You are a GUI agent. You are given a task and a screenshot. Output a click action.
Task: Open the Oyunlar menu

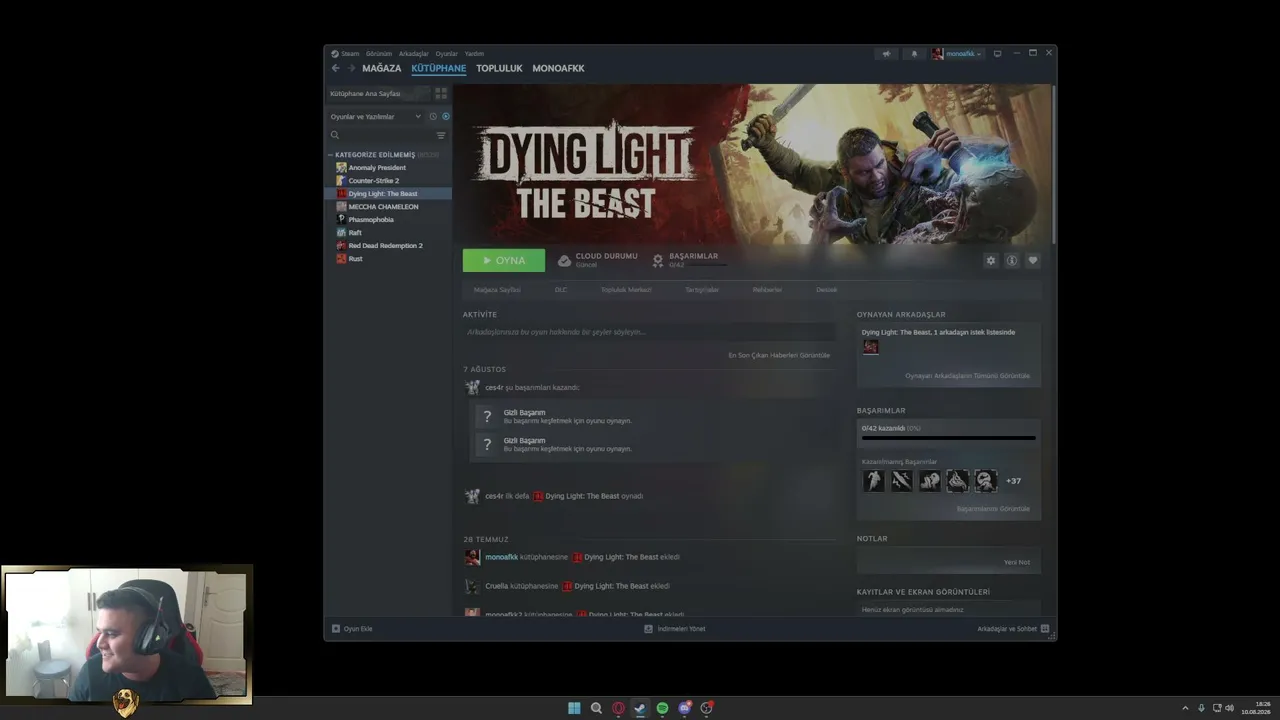446,54
